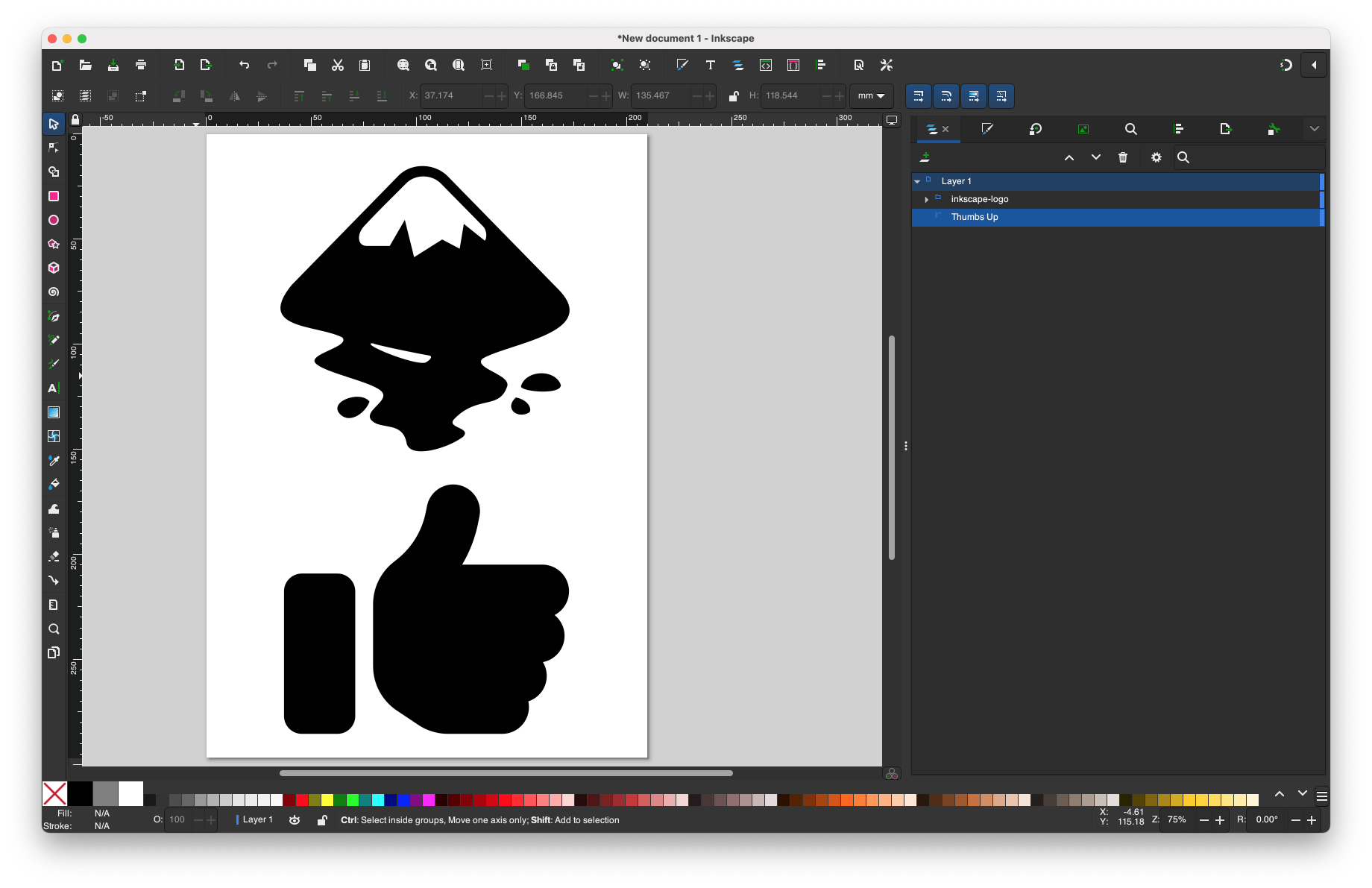Select the Star and polygon tool
1372x888 pixels.
pos(54,244)
